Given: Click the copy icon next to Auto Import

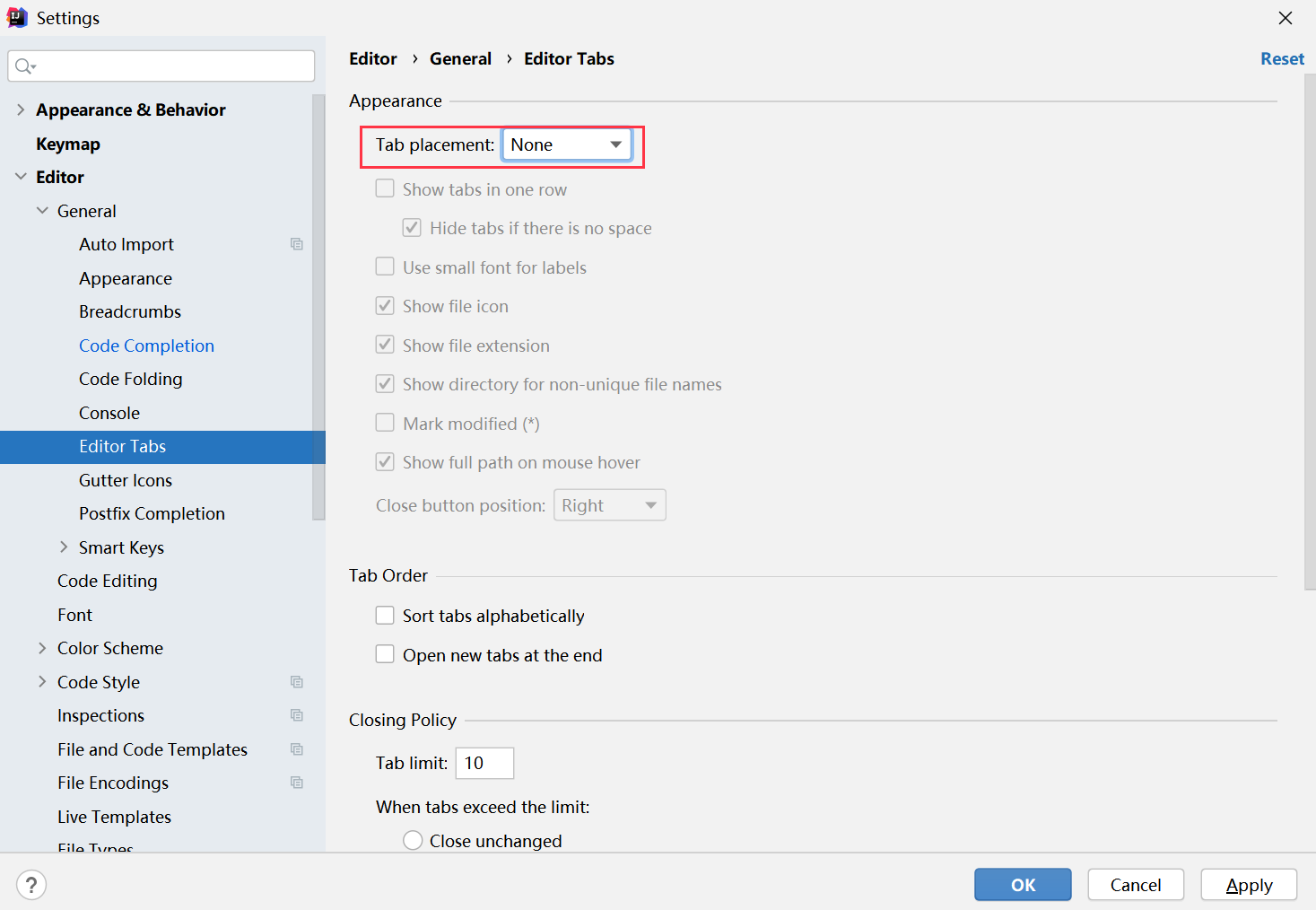Looking at the screenshot, I should coord(297,244).
